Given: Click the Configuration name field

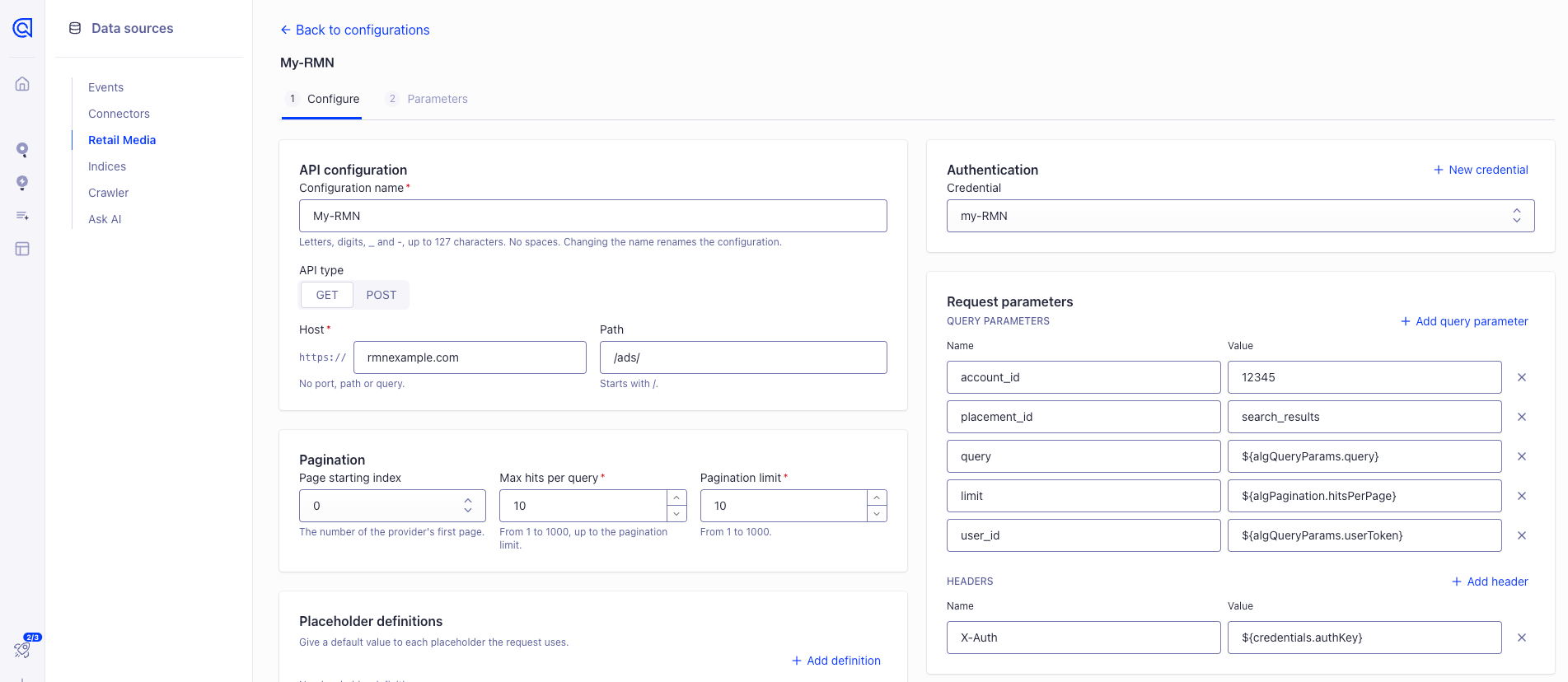Looking at the screenshot, I should pos(593,216).
